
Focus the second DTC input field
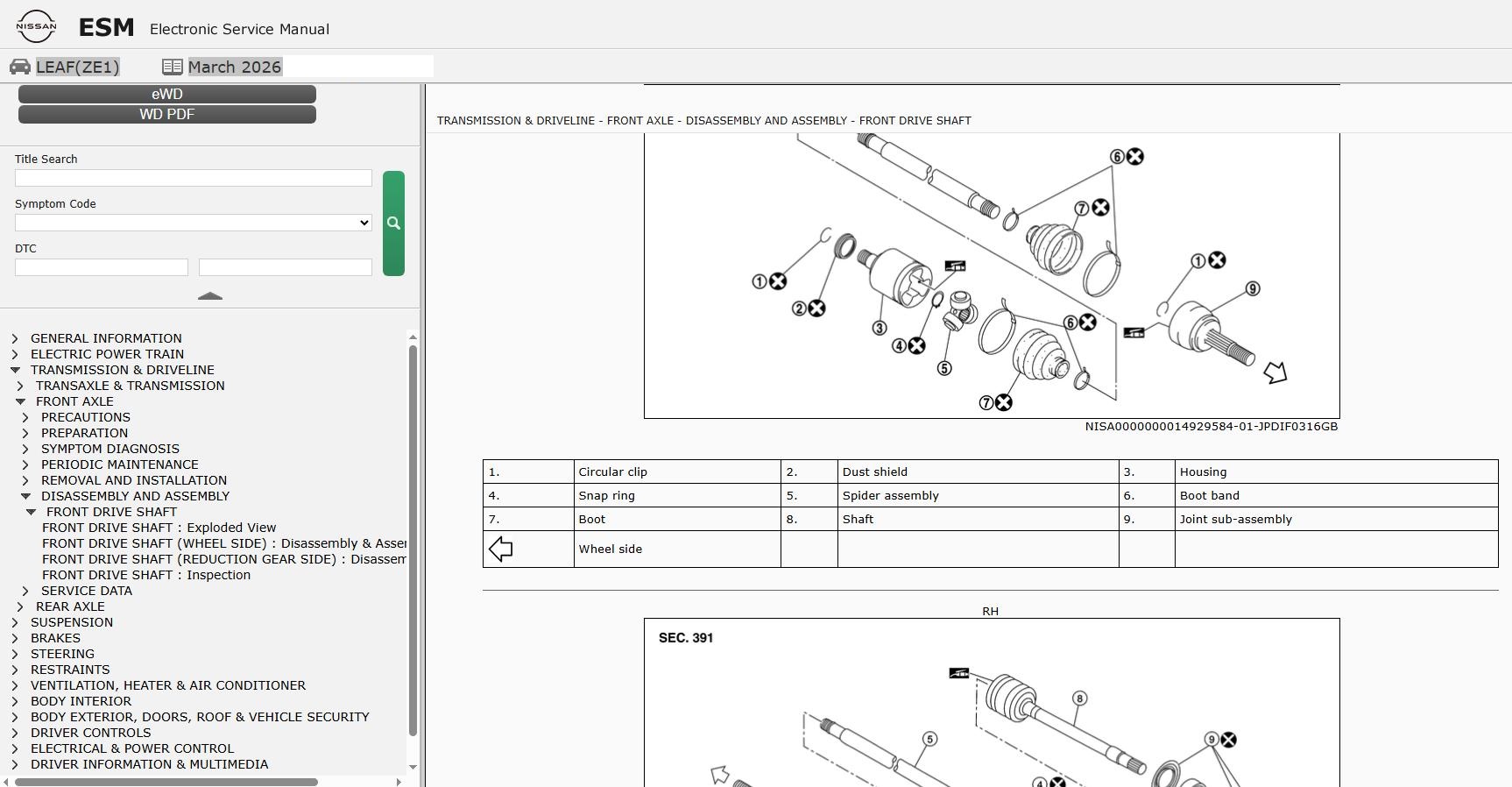pyautogui.click(x=286, y=267)
